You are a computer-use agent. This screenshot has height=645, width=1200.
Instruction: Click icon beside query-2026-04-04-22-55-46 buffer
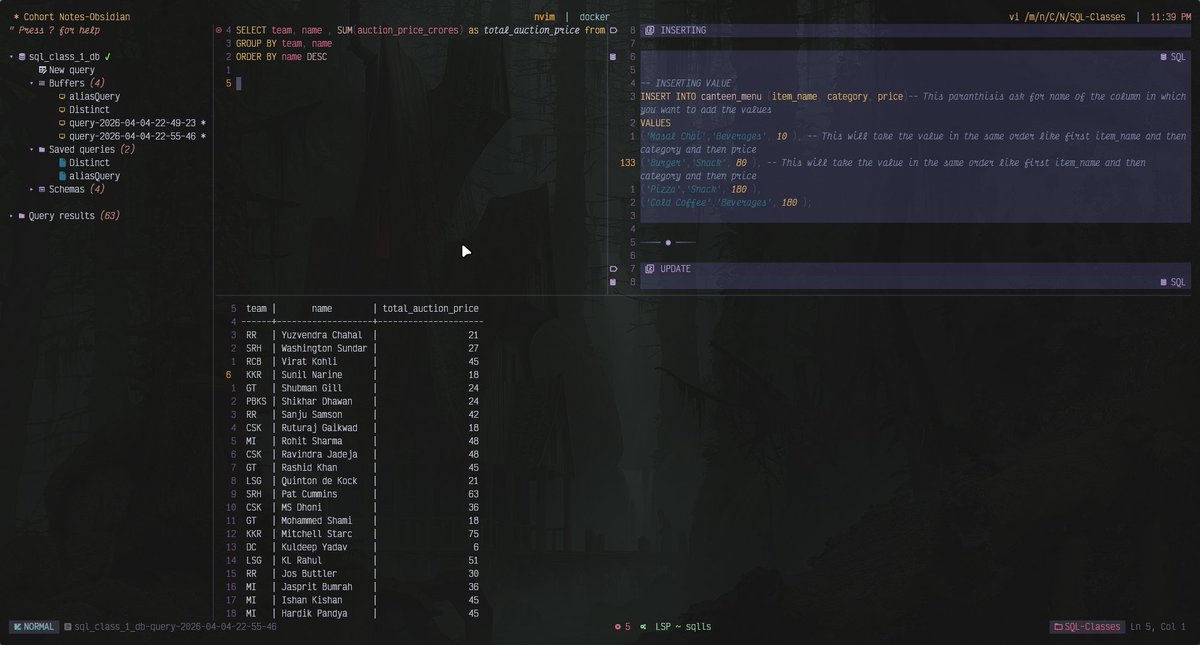pyautogui.click(x=62, y=136)
